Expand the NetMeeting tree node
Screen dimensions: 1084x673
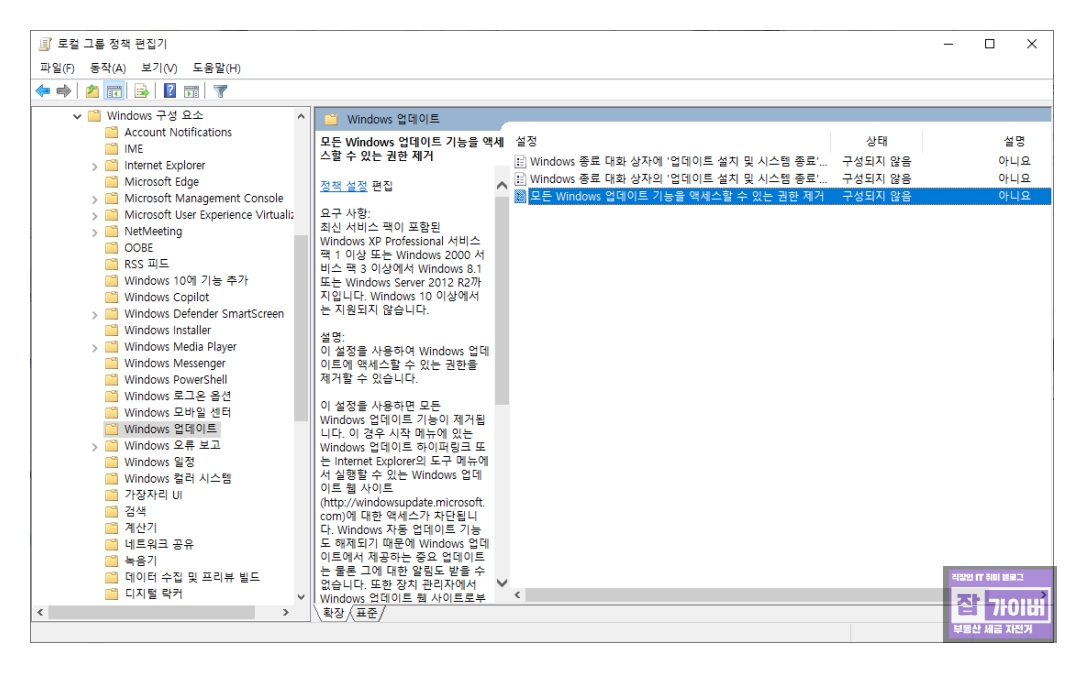tap(95, 232)
